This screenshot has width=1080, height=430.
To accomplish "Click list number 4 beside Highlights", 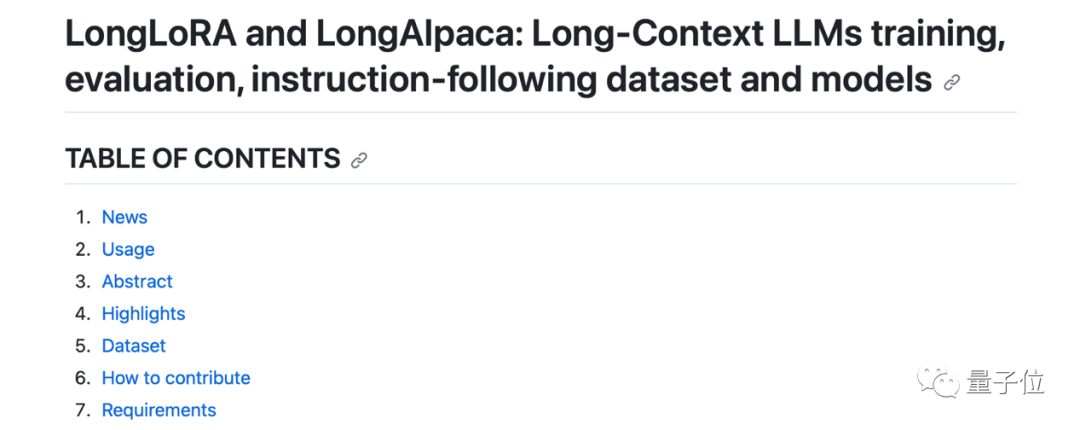I will point(82,313).
